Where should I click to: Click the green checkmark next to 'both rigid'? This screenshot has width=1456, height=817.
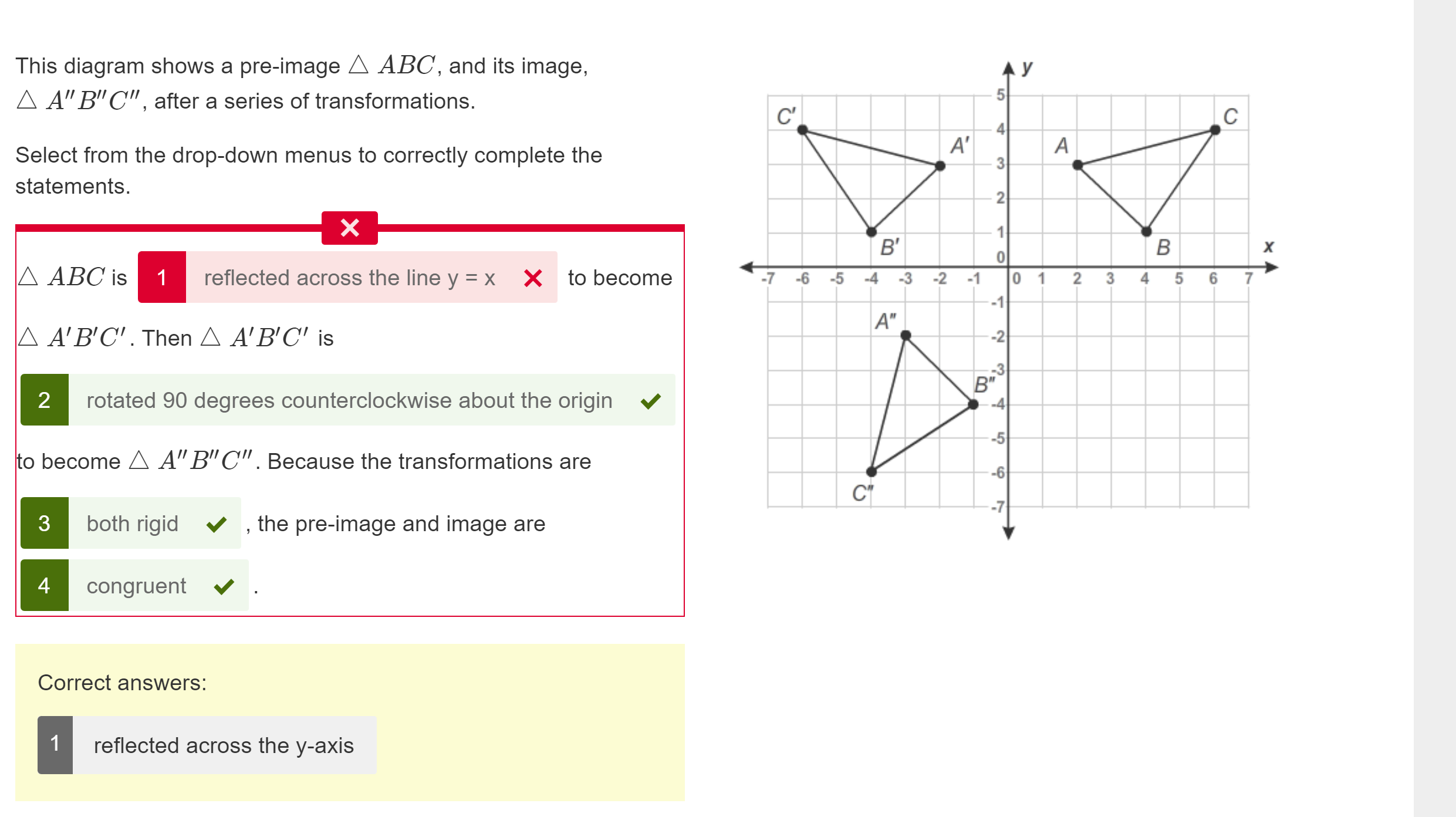216,524
